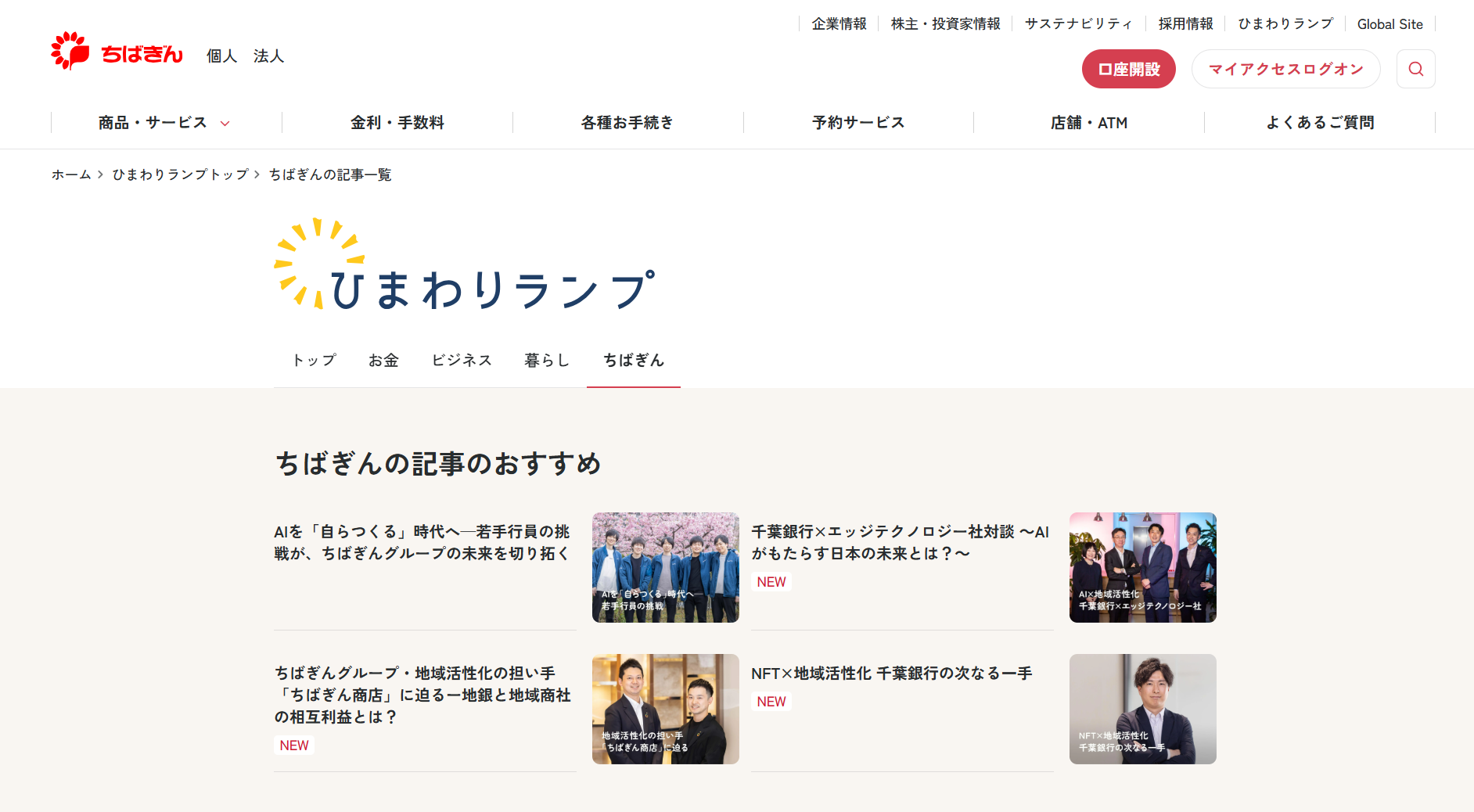This screenshot has height=812, width=1474.
Task: Open the search magnifier icon
Action: click(x=1415, y=69)
